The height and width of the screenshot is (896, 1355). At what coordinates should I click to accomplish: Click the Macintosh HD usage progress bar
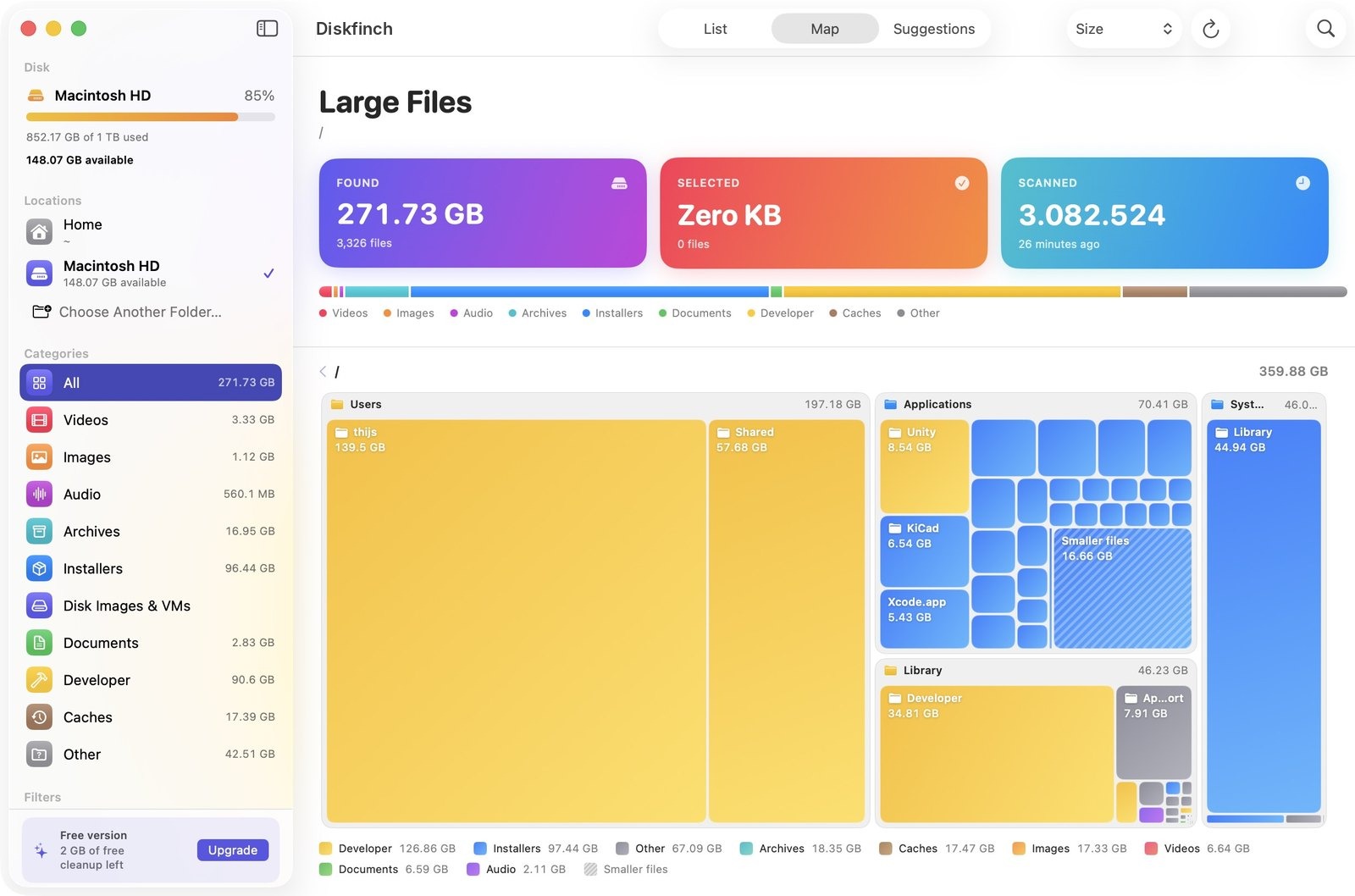tap(151, 117)
